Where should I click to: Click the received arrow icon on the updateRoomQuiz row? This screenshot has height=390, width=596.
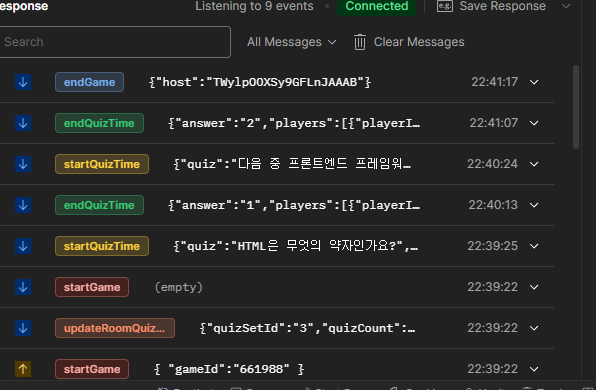tap(23, 328)
